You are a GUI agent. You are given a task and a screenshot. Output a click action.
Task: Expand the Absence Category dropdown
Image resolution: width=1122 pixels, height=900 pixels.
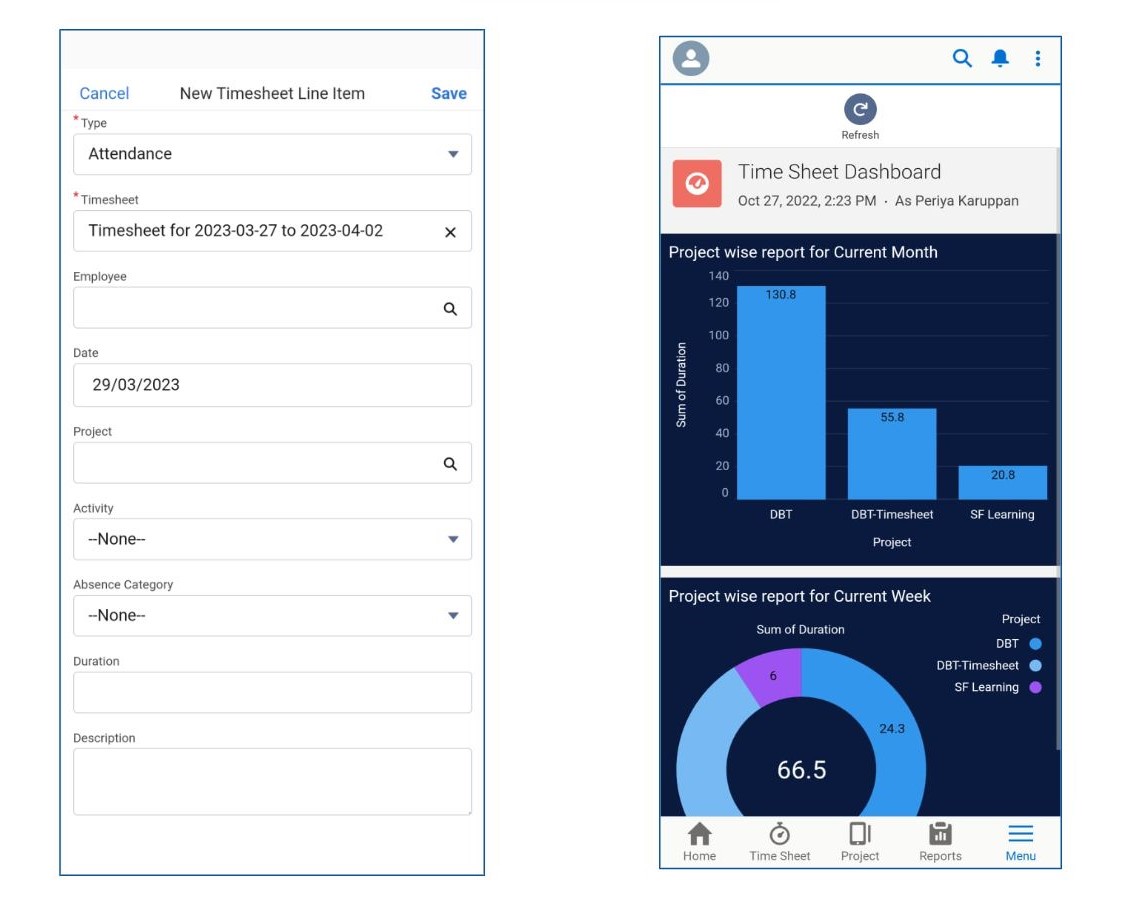coord(272,615)
